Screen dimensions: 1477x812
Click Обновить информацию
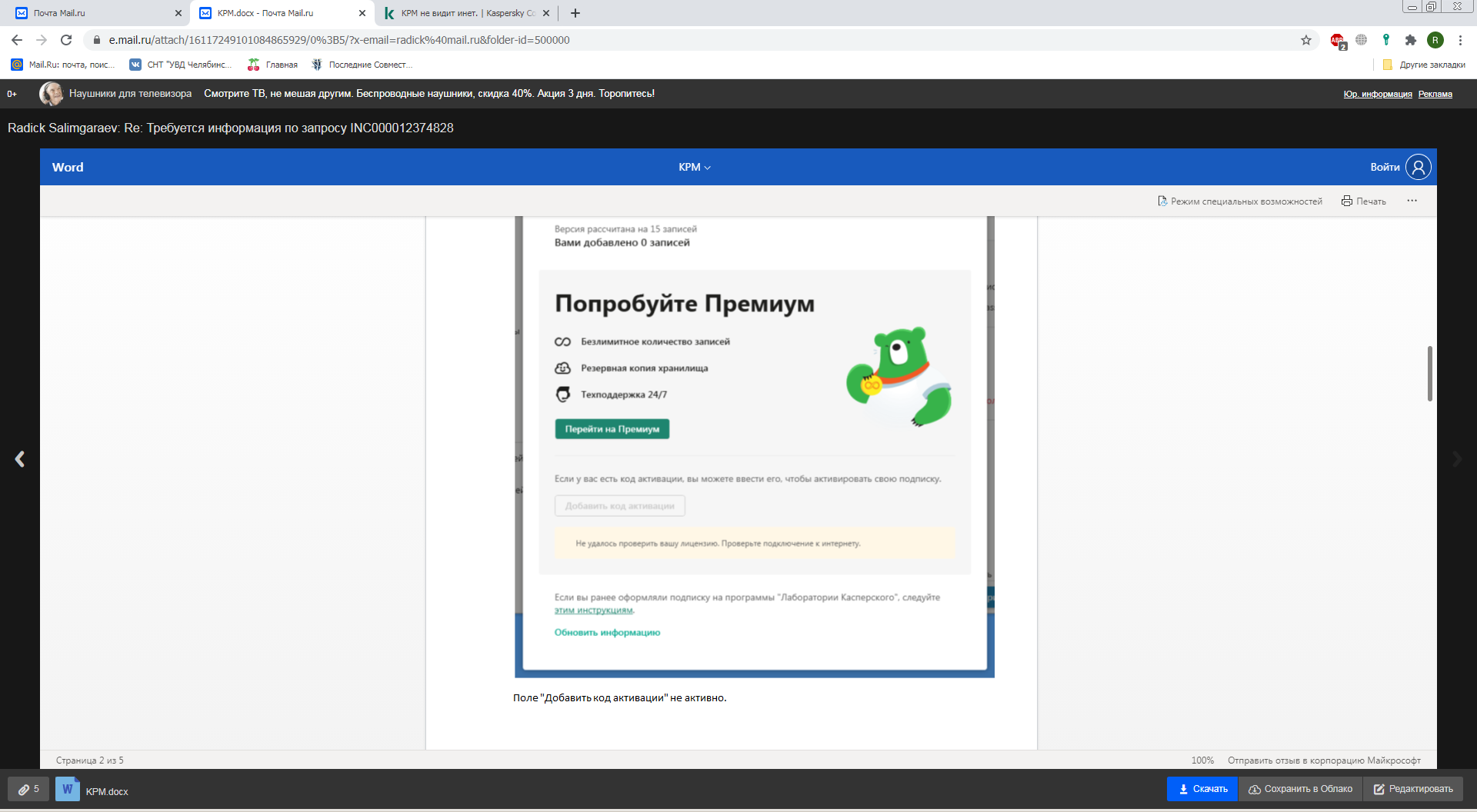point(608,633)
